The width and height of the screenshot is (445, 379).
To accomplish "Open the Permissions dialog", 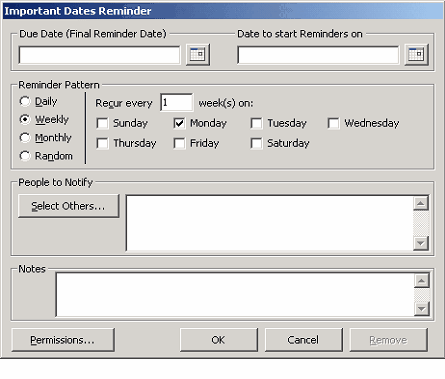I will (x=63, y=340).
